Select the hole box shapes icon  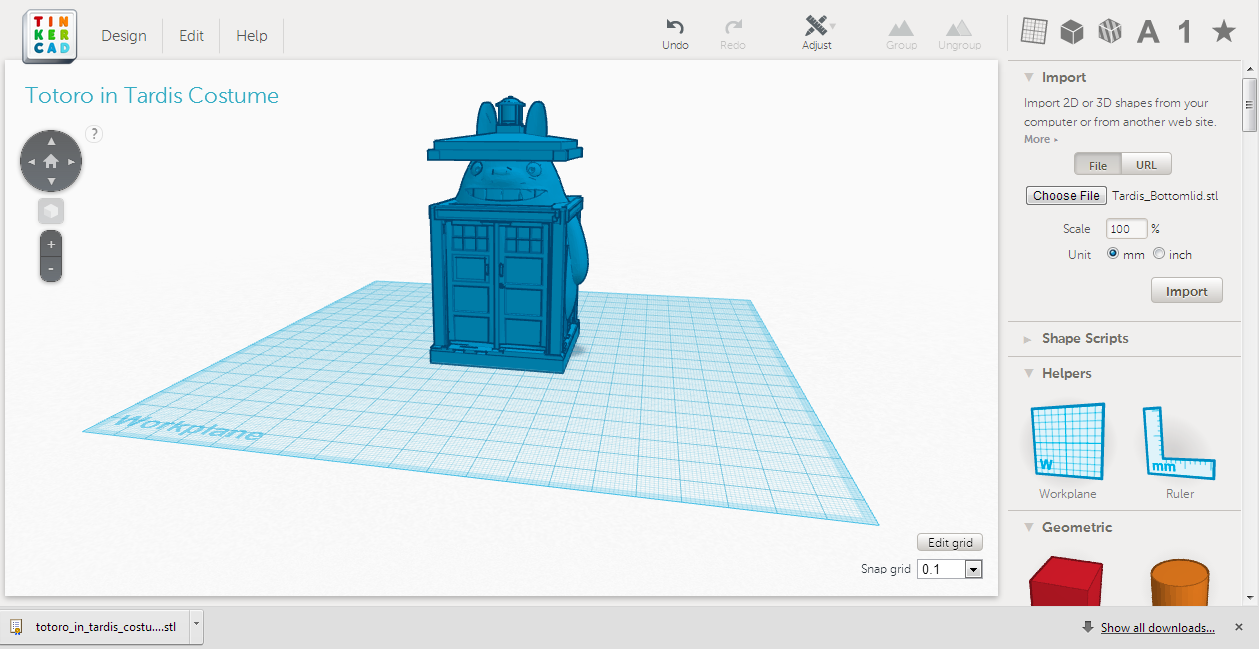pos(1110,32)
